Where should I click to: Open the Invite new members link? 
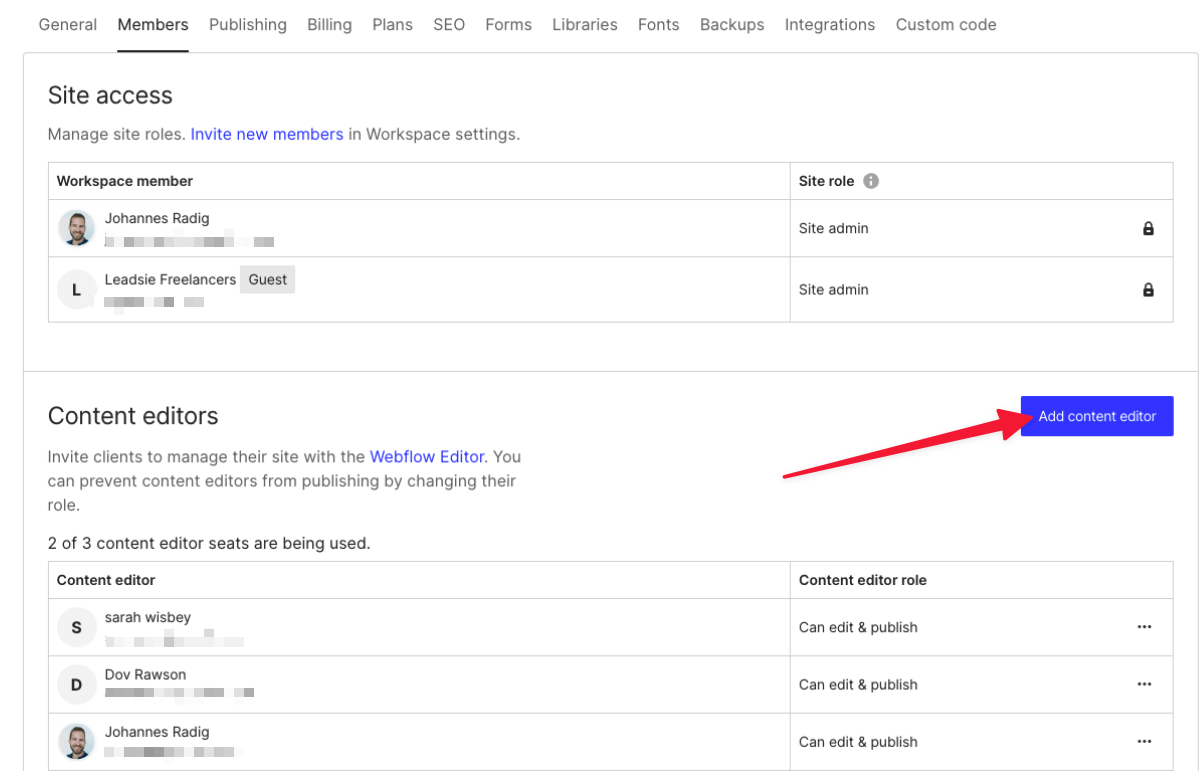coord(266,133)
